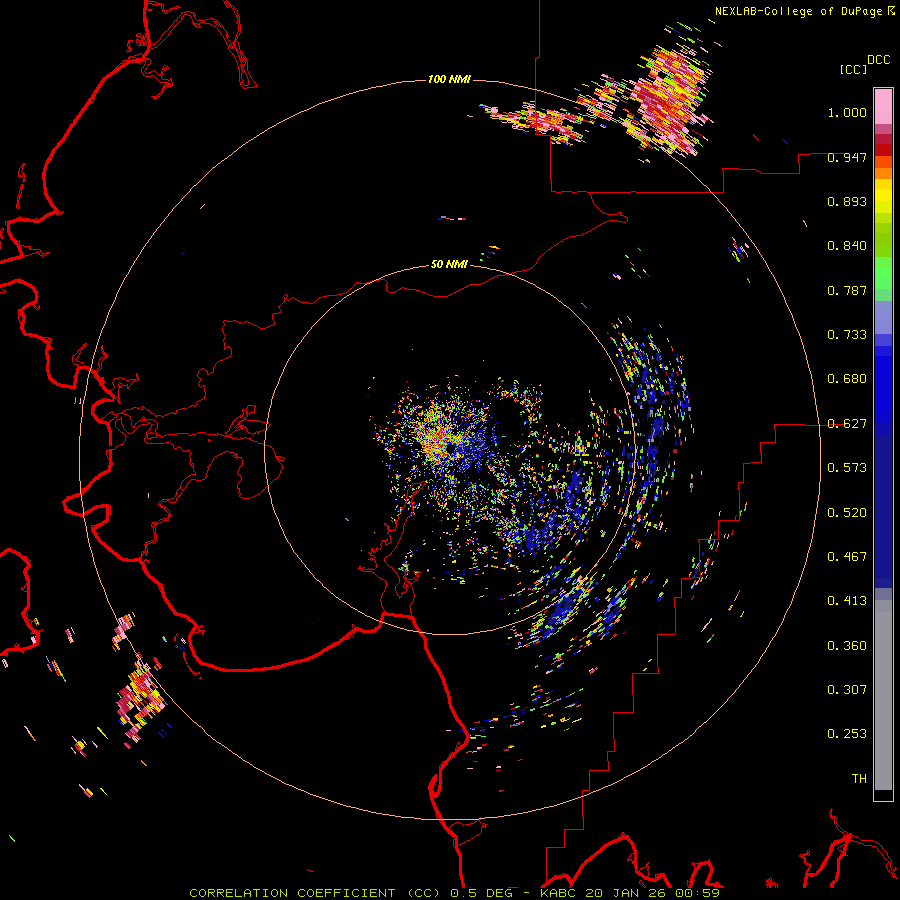Select the 0.520 legend value

tap(847, 513)
